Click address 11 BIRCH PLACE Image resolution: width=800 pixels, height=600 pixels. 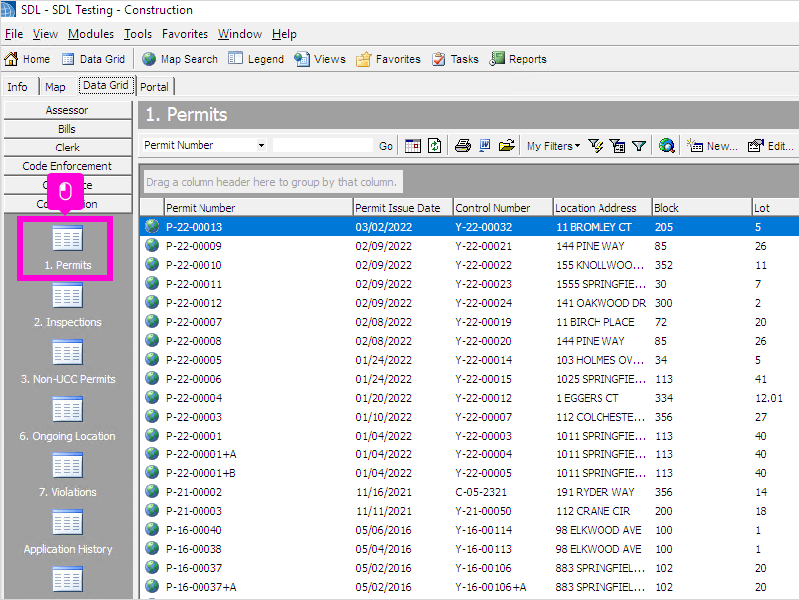tap(595, 322)
